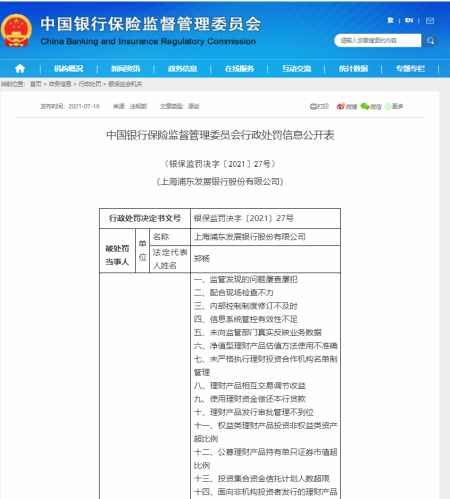Go to 银保监会机关 in breadcrumb
This screenshot has height=499, width=450.
click(125, 84)
